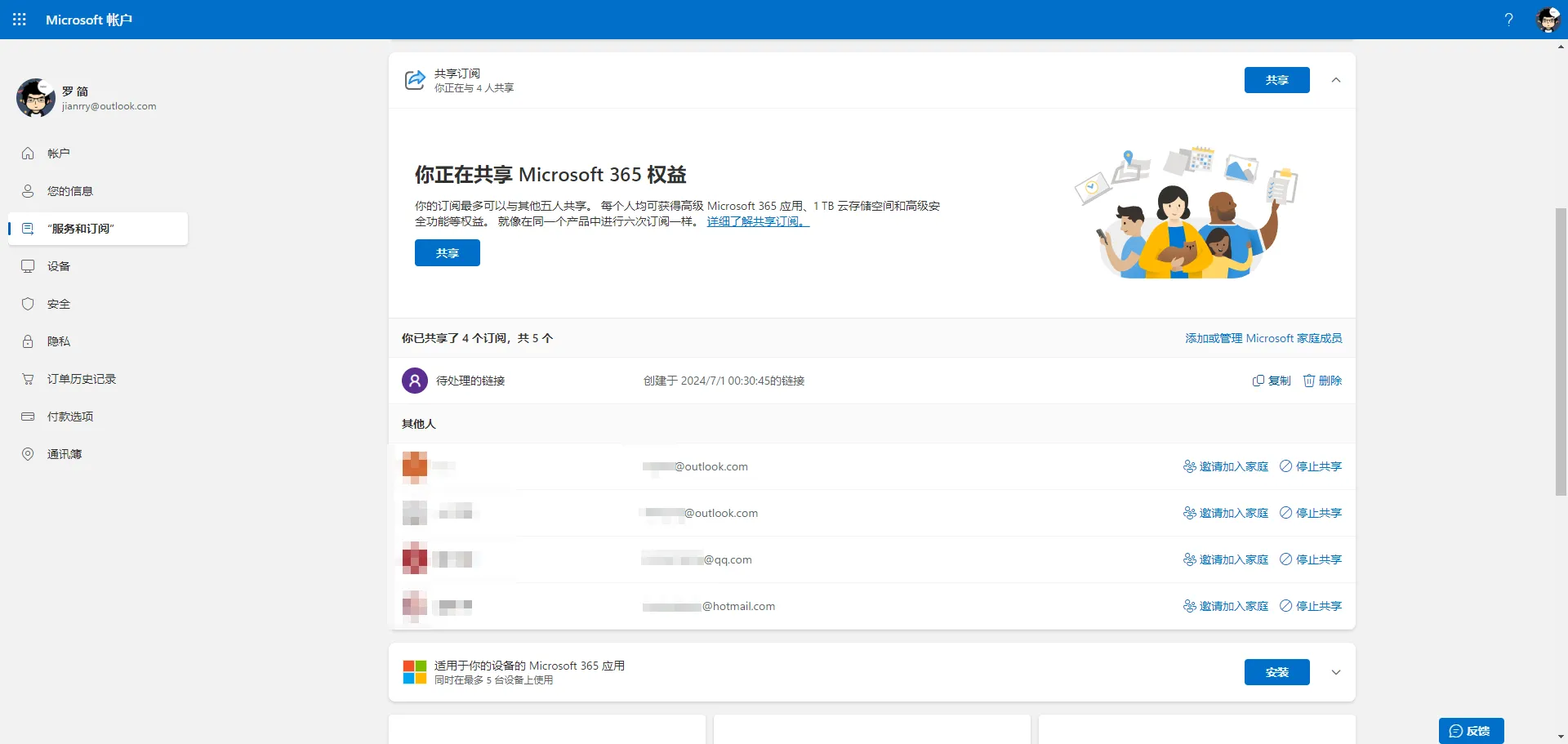Viewport: 1568px width, 744px height.
Task: Click the page vertical scrollbar thumb
Action: coord(1561,351)
